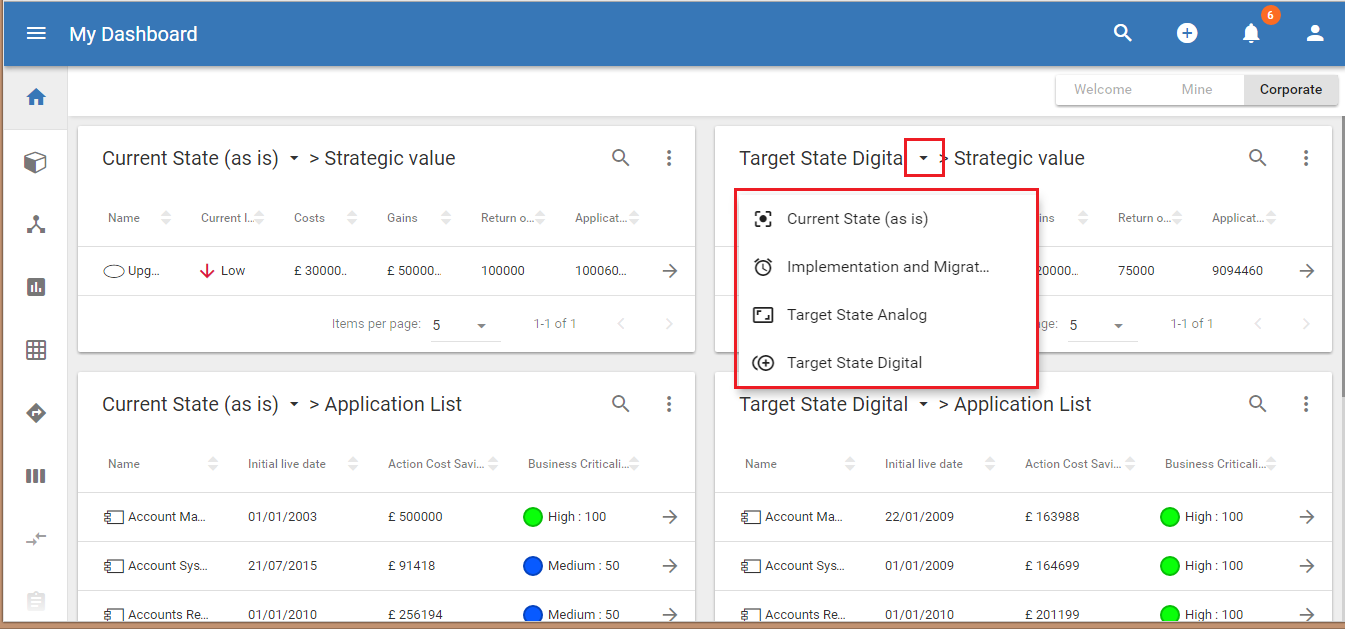Viewport: 1345px width, 629px height.
Task: Open the Current State Strategic value kebab menu
Action: [x=669, y=158]
